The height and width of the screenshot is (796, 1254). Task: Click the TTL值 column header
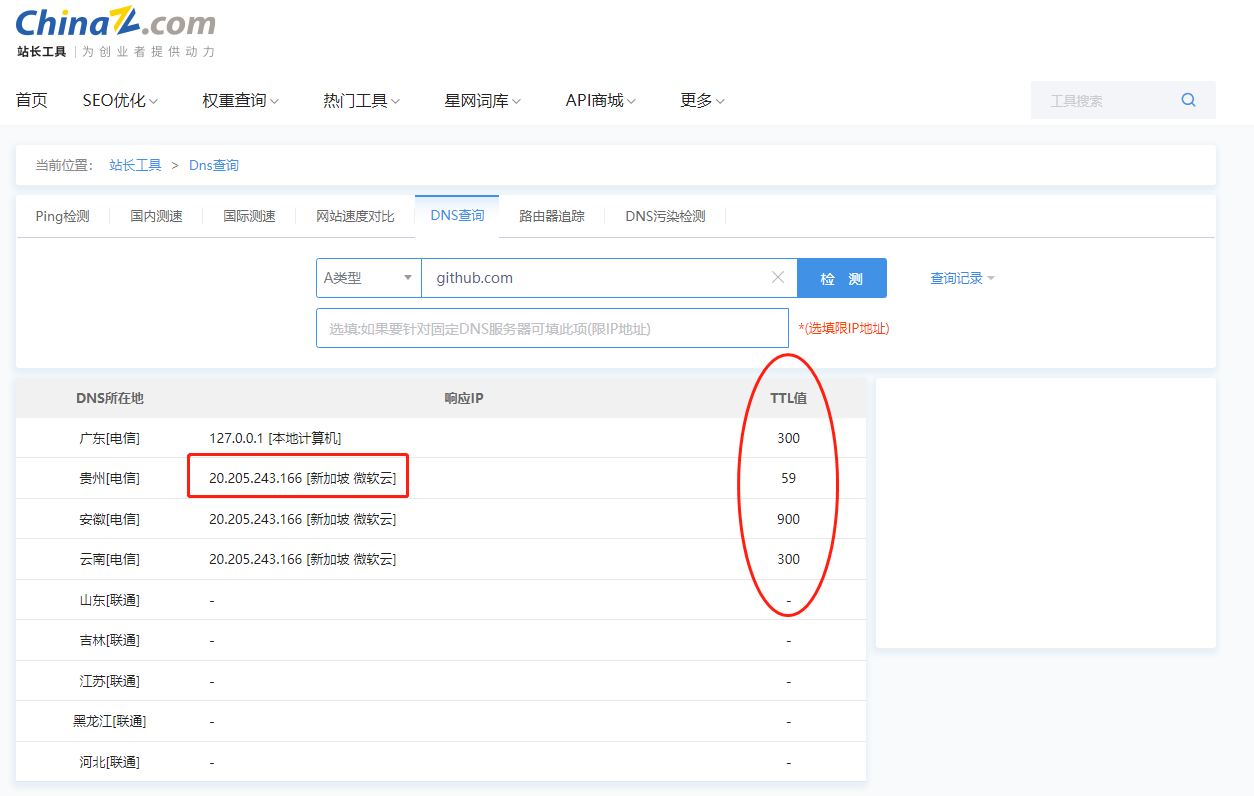(788, 398)
